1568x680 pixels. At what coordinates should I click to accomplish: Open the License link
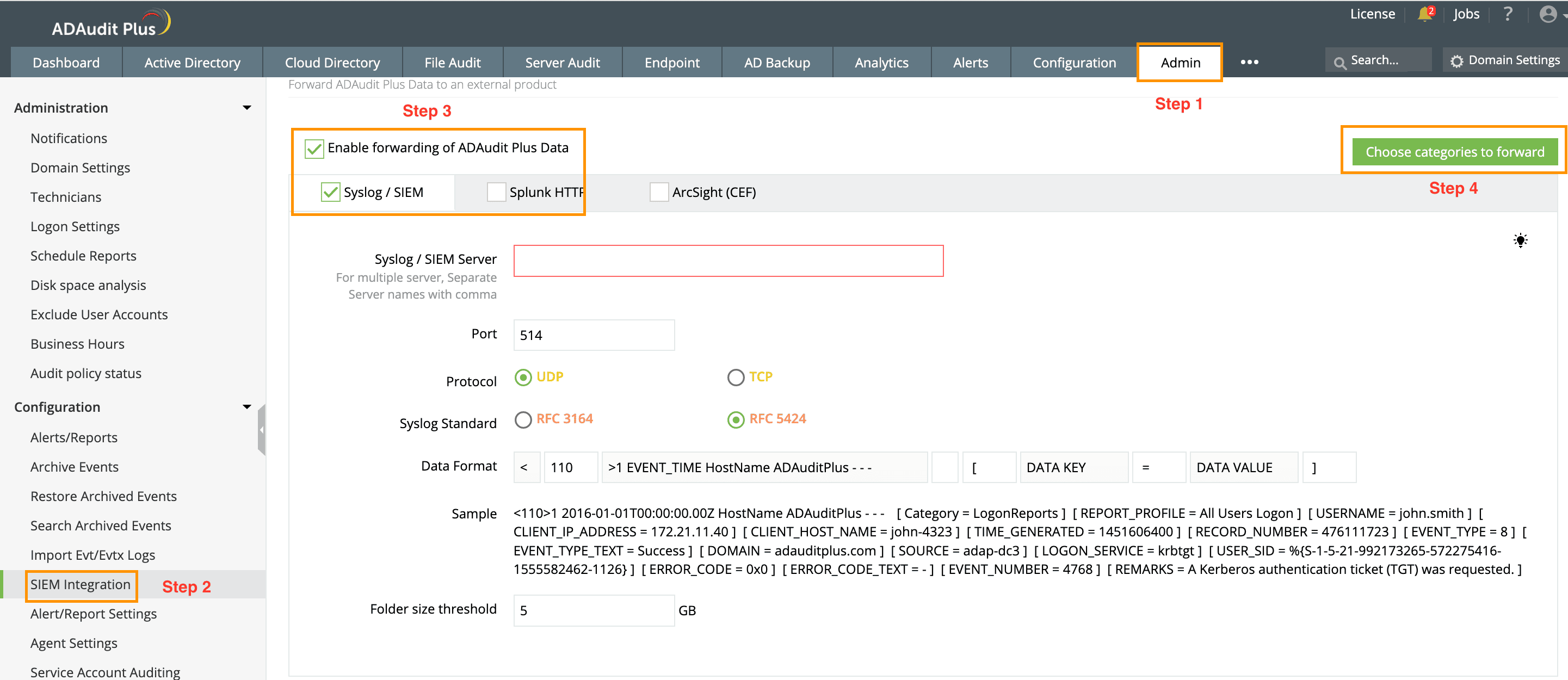[x=1372, y=14]
